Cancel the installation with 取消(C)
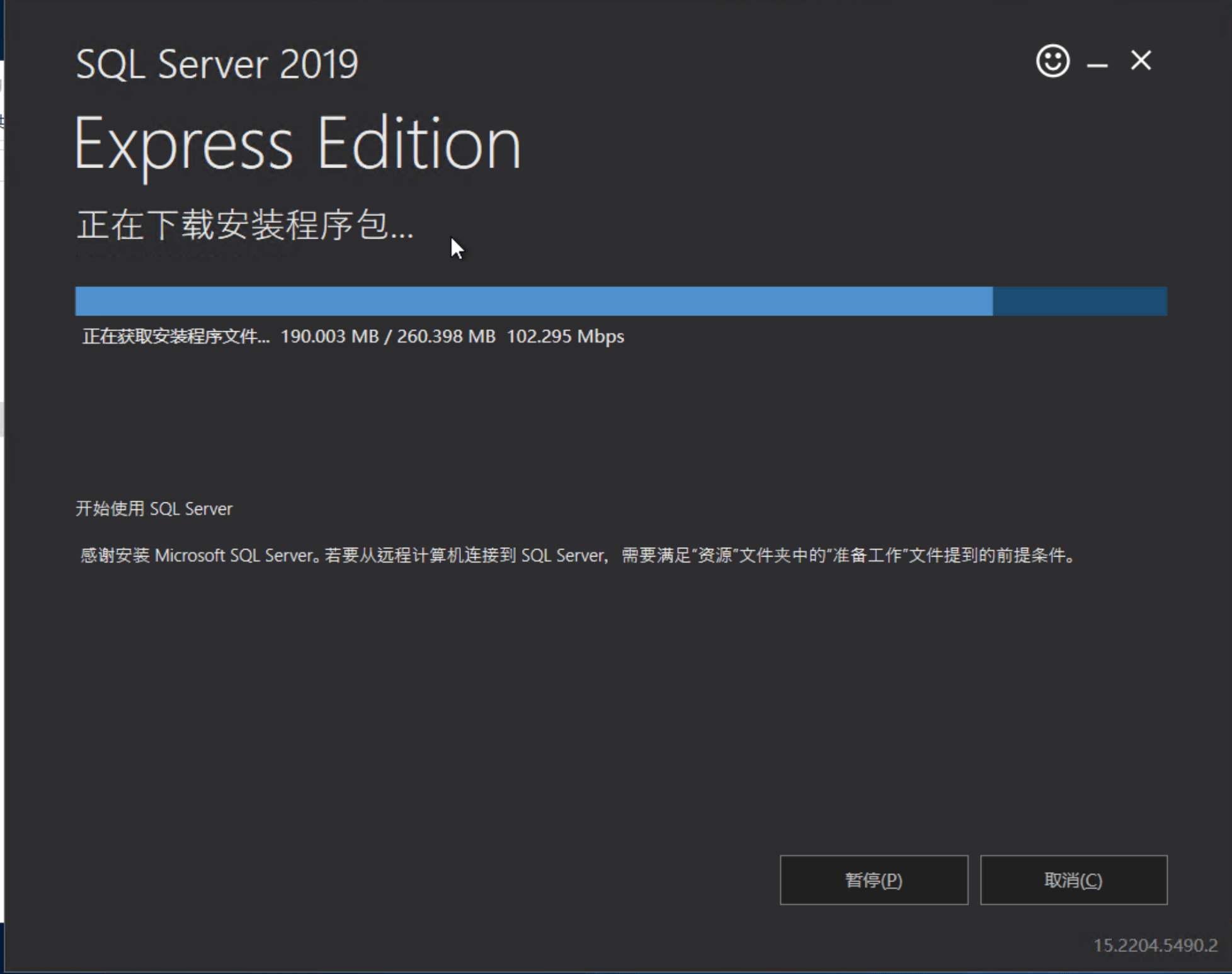Viewport: 1232px width, 974px height. (1073, 880)
